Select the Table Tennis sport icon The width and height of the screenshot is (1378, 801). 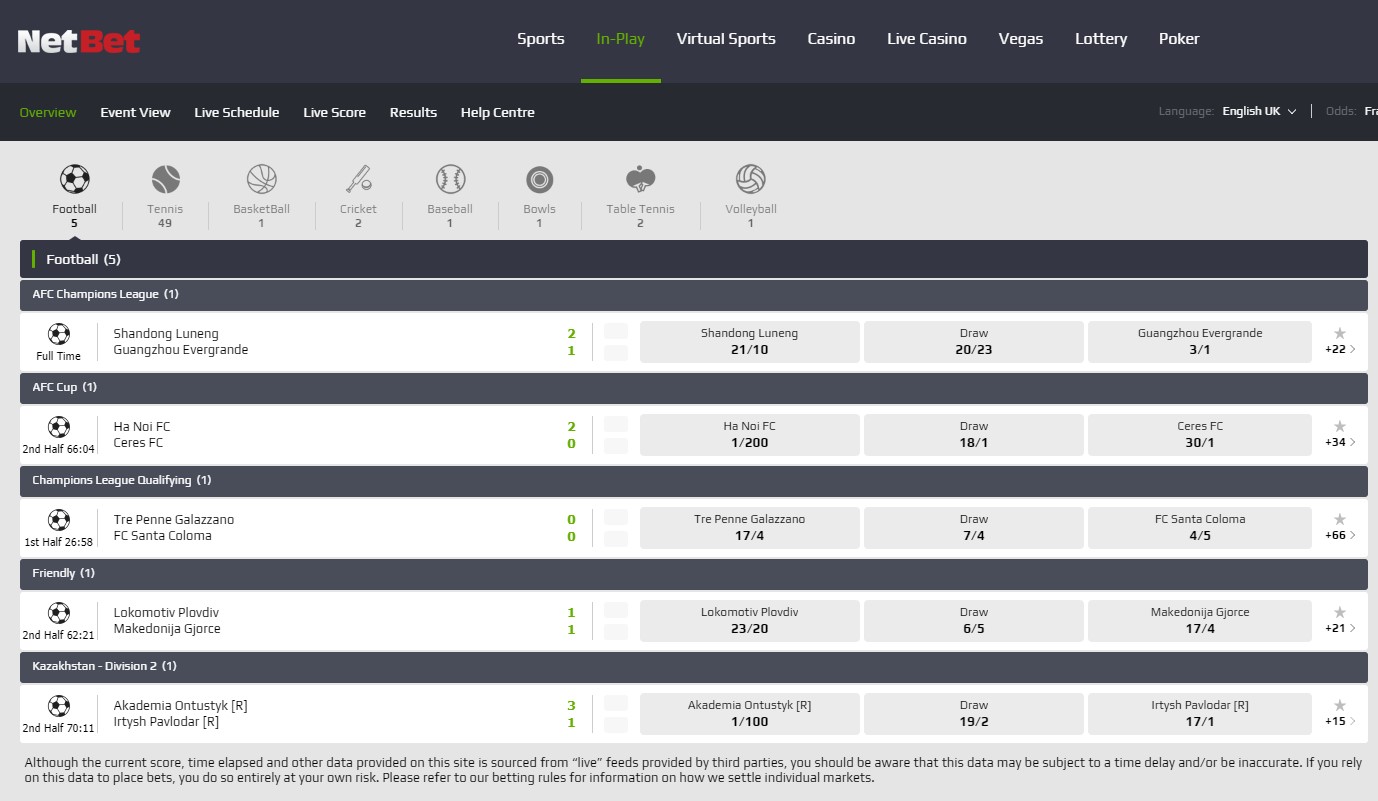640,180
